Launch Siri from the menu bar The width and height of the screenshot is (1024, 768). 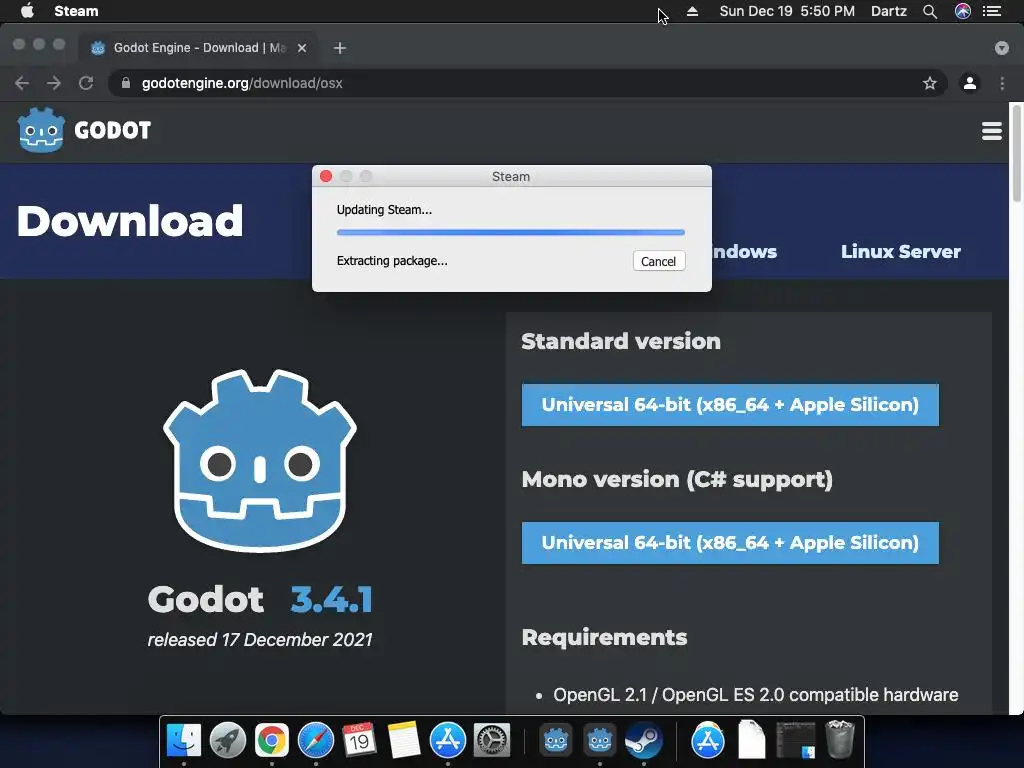(963, 11)
